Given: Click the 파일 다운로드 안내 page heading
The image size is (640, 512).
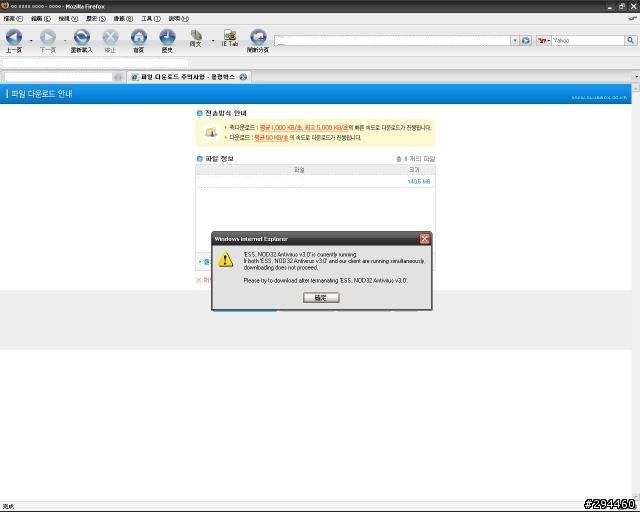Looking at the screenshot, I should [42, 93].
